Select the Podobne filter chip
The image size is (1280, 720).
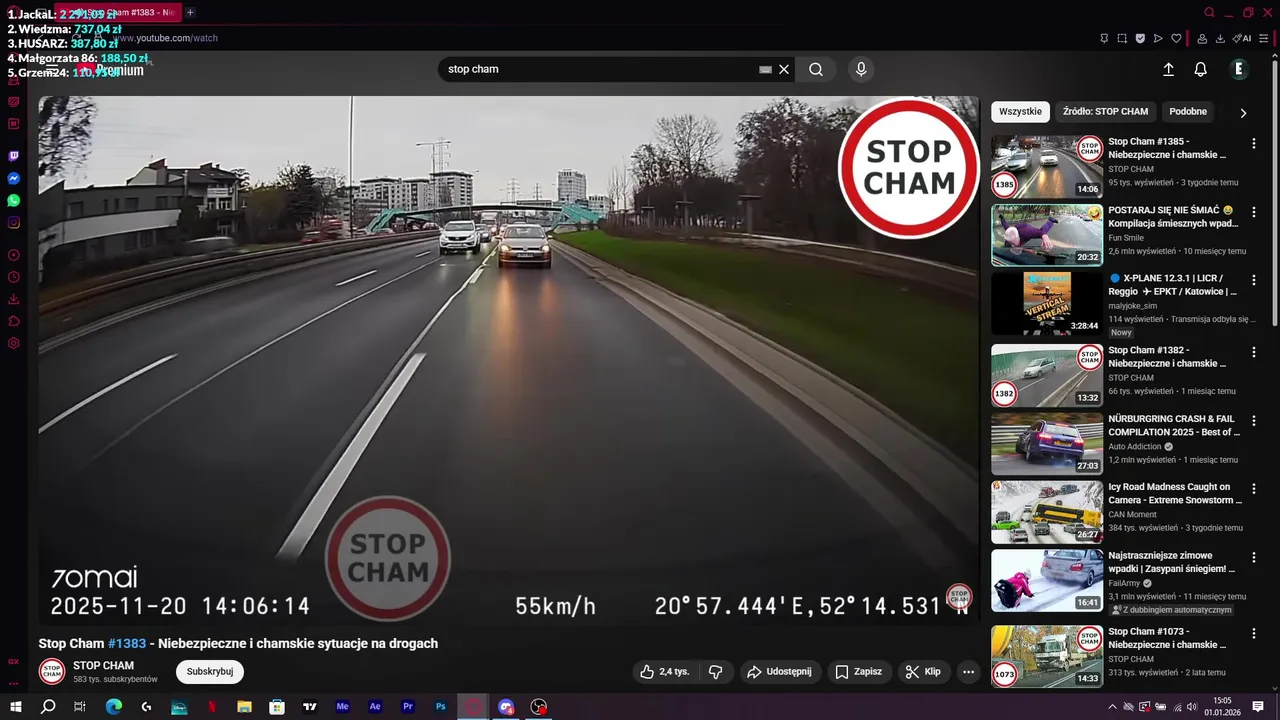click(x=1188, y=112)
